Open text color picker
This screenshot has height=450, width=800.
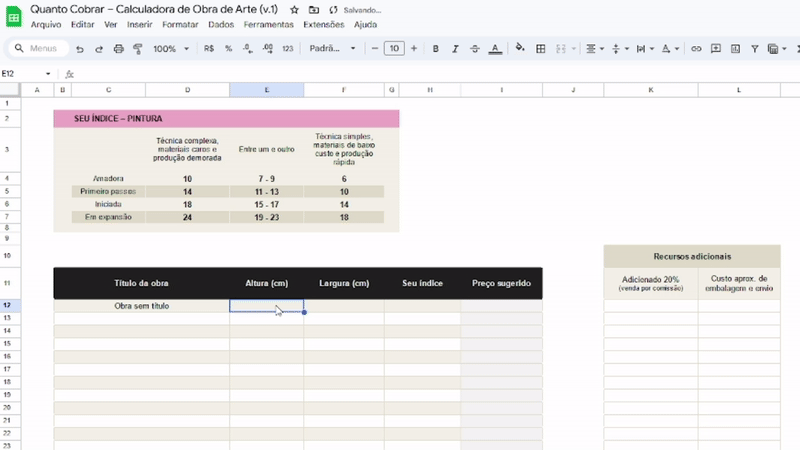pyautogui.click(x=495, y=48)
